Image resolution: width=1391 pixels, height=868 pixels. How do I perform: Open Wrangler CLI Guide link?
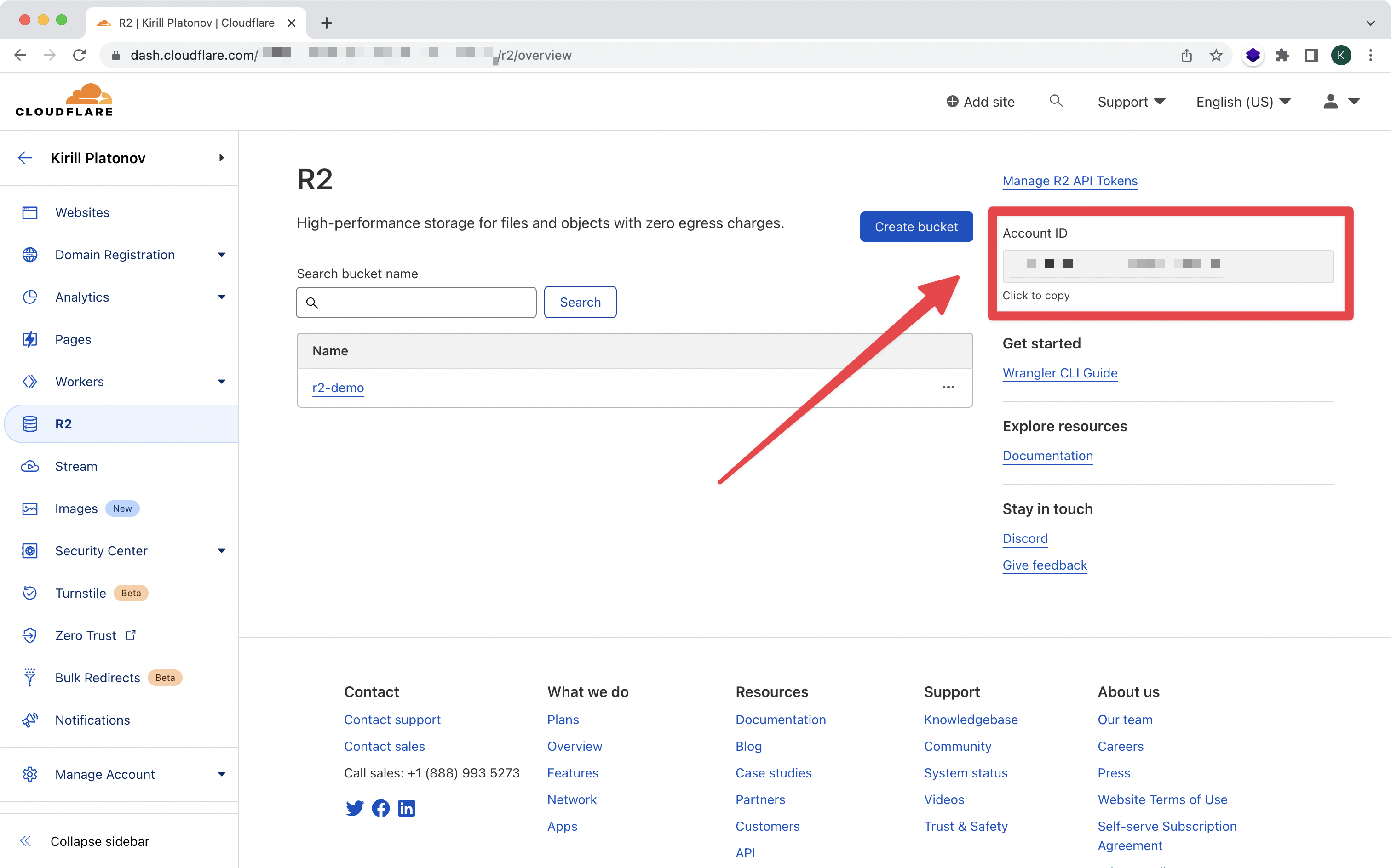[1060, 372]
